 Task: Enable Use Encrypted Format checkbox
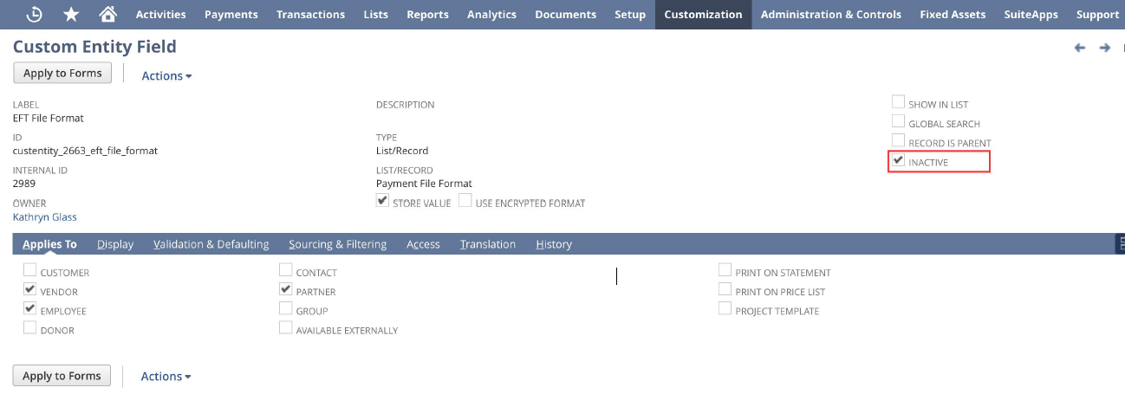pos(465,202)
